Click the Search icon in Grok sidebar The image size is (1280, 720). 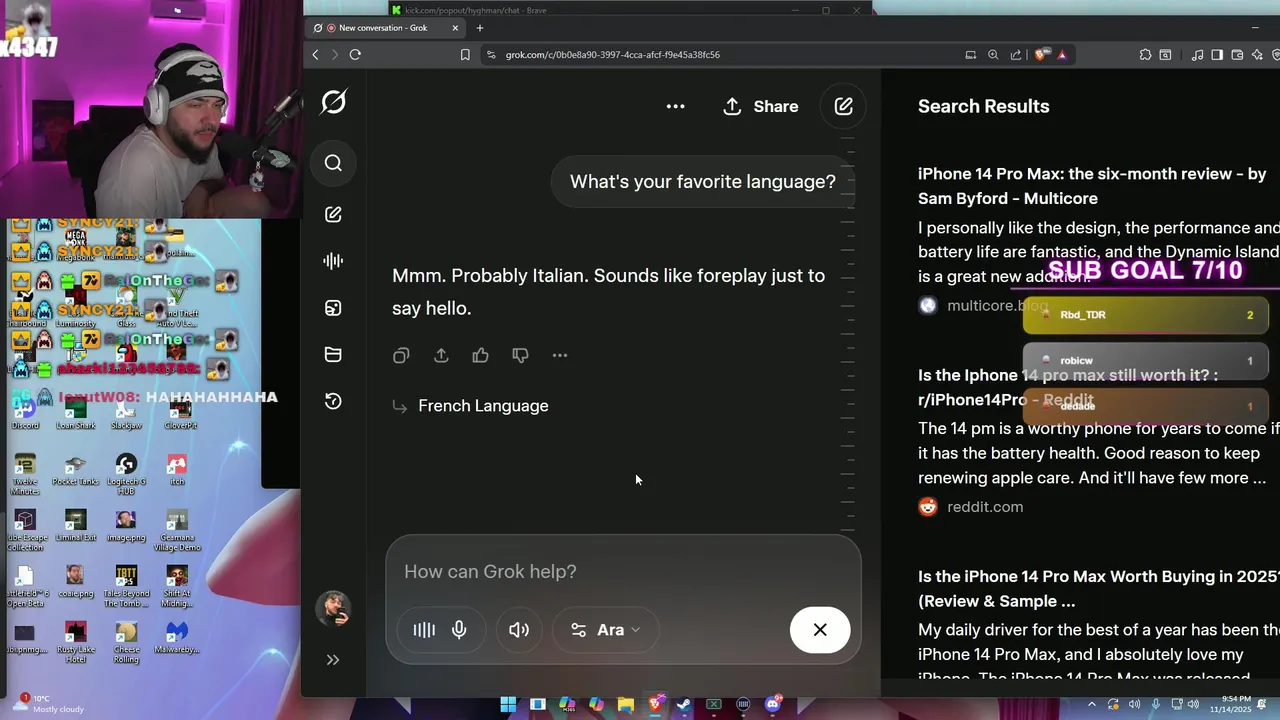333,163
